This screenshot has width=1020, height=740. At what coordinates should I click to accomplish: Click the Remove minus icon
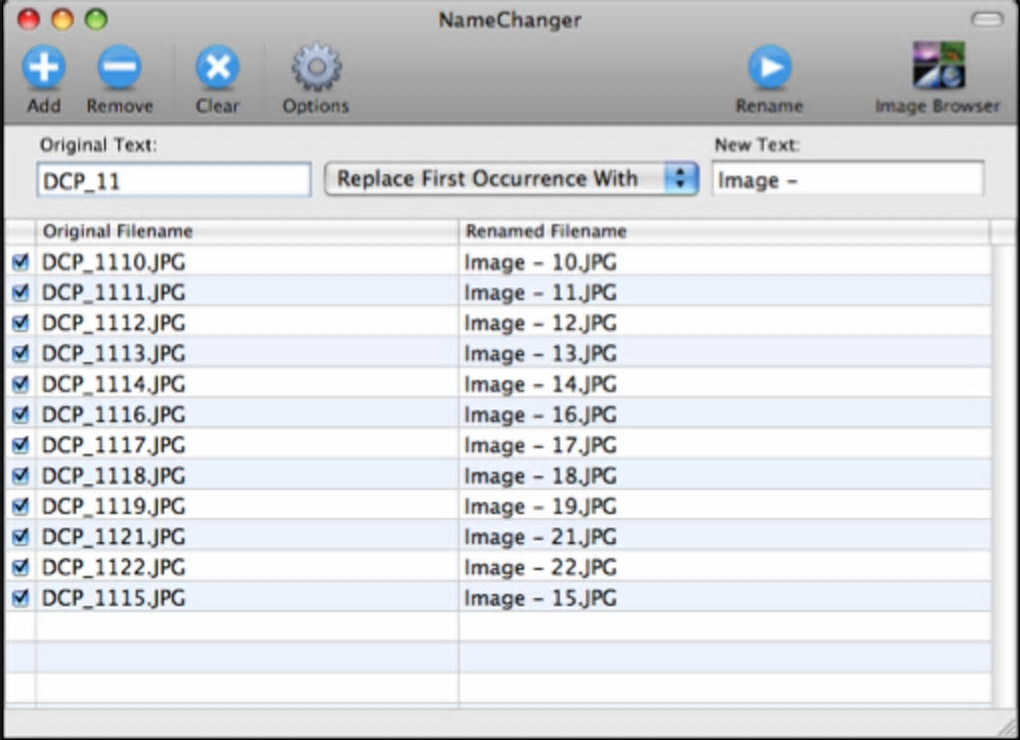pyautogui.click(x=119, y=69)
